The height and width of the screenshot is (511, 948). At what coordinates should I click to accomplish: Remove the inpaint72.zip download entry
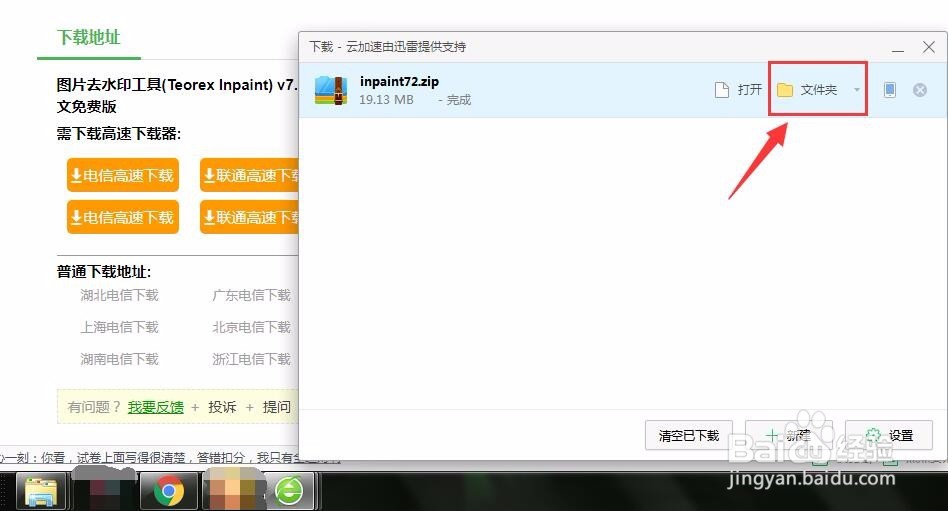click(x=920, y=90)
